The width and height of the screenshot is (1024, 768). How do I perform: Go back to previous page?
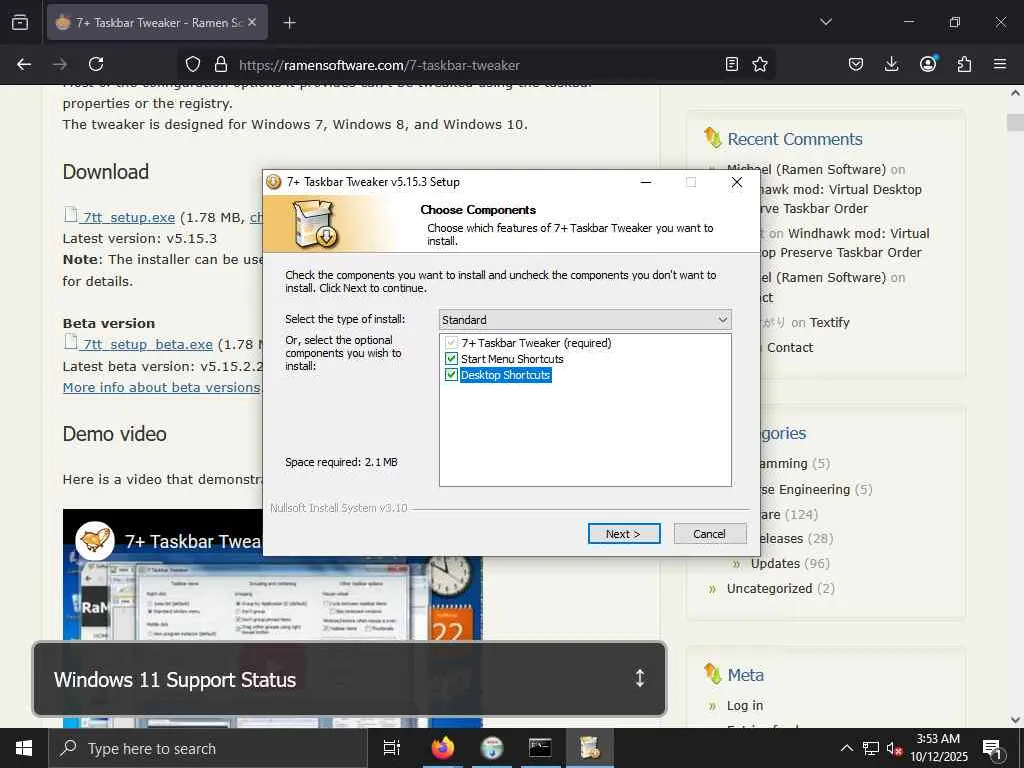click(x=24, y=64)
